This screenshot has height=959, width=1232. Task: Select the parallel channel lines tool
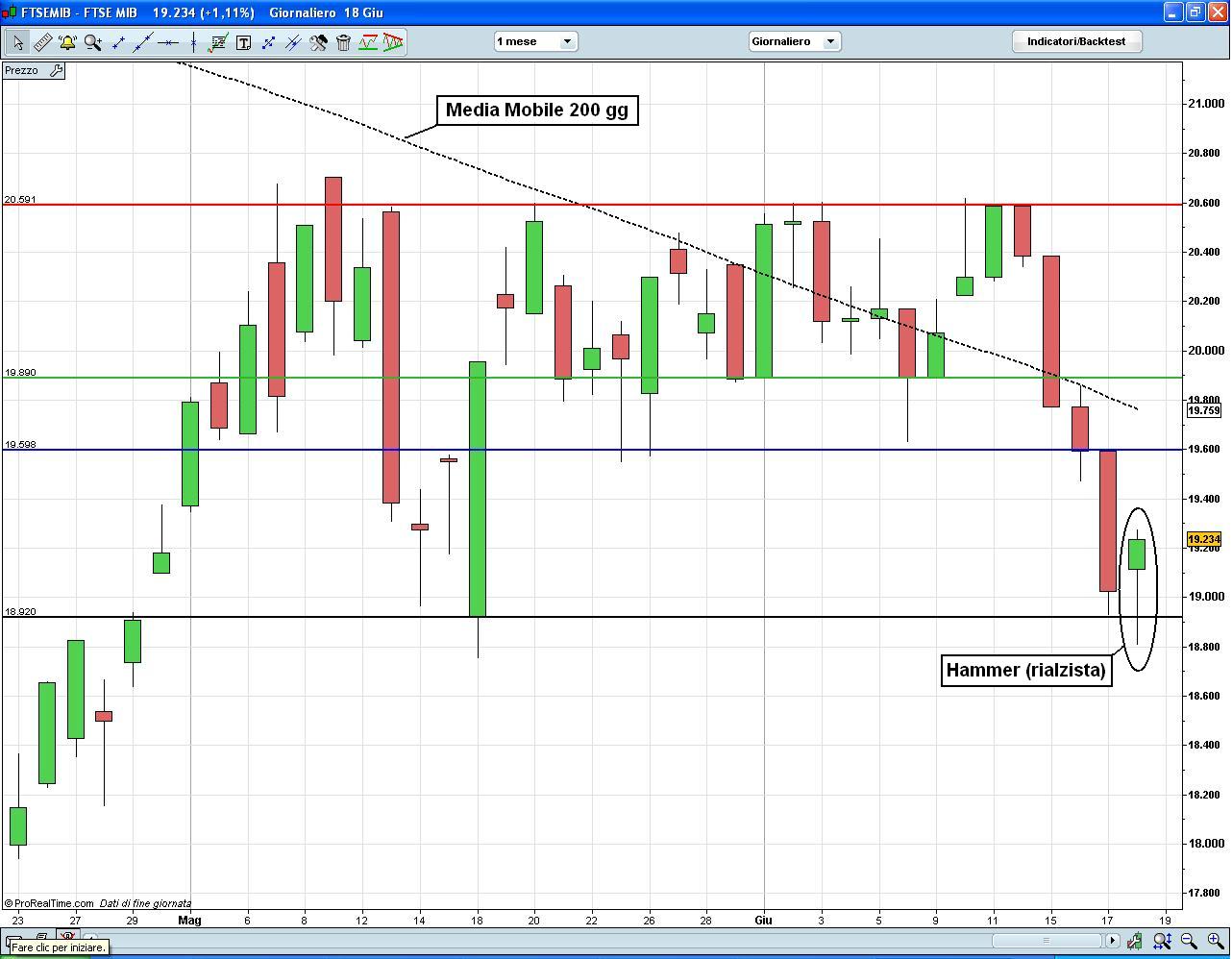[x=293, y=42]
